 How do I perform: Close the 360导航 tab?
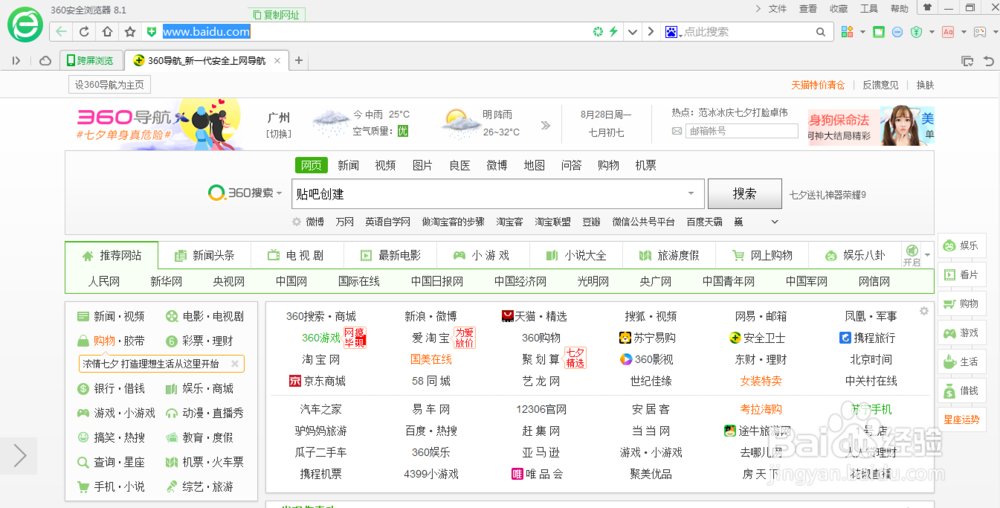click(277, 61)
